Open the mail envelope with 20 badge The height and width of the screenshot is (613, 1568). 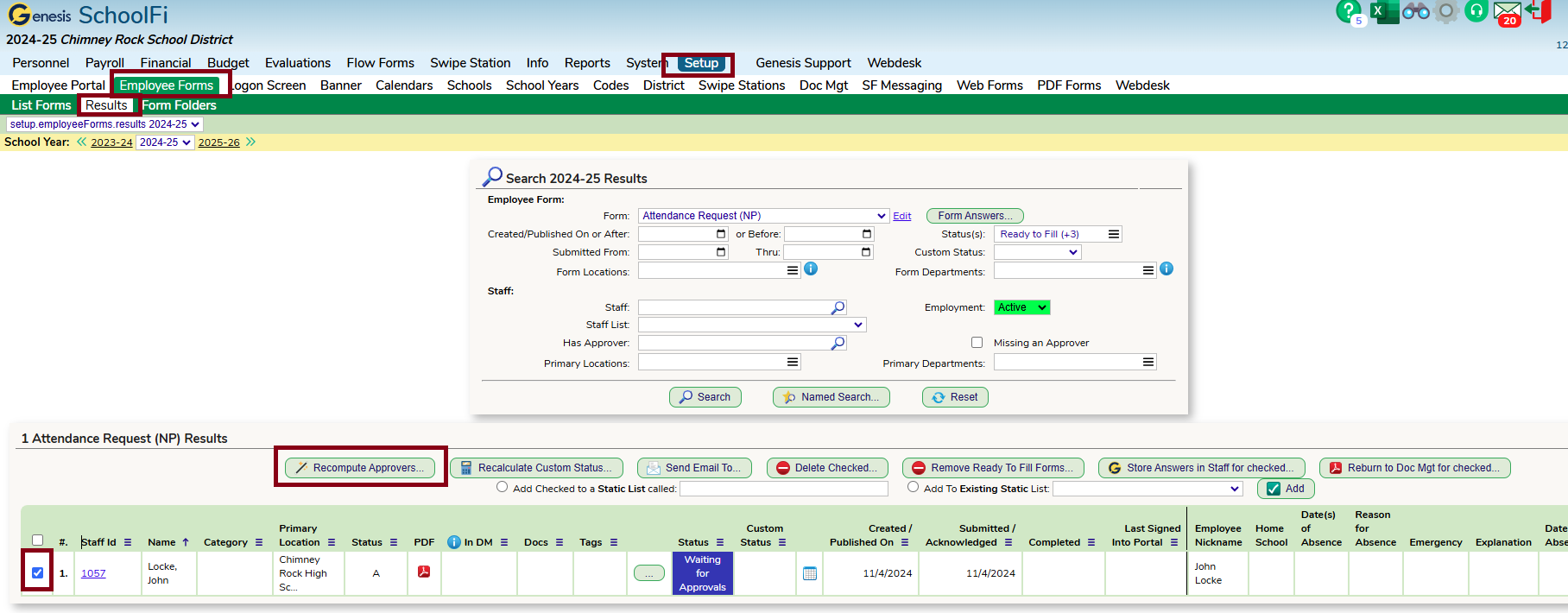pyautogui.click(x=1508, y=13)
